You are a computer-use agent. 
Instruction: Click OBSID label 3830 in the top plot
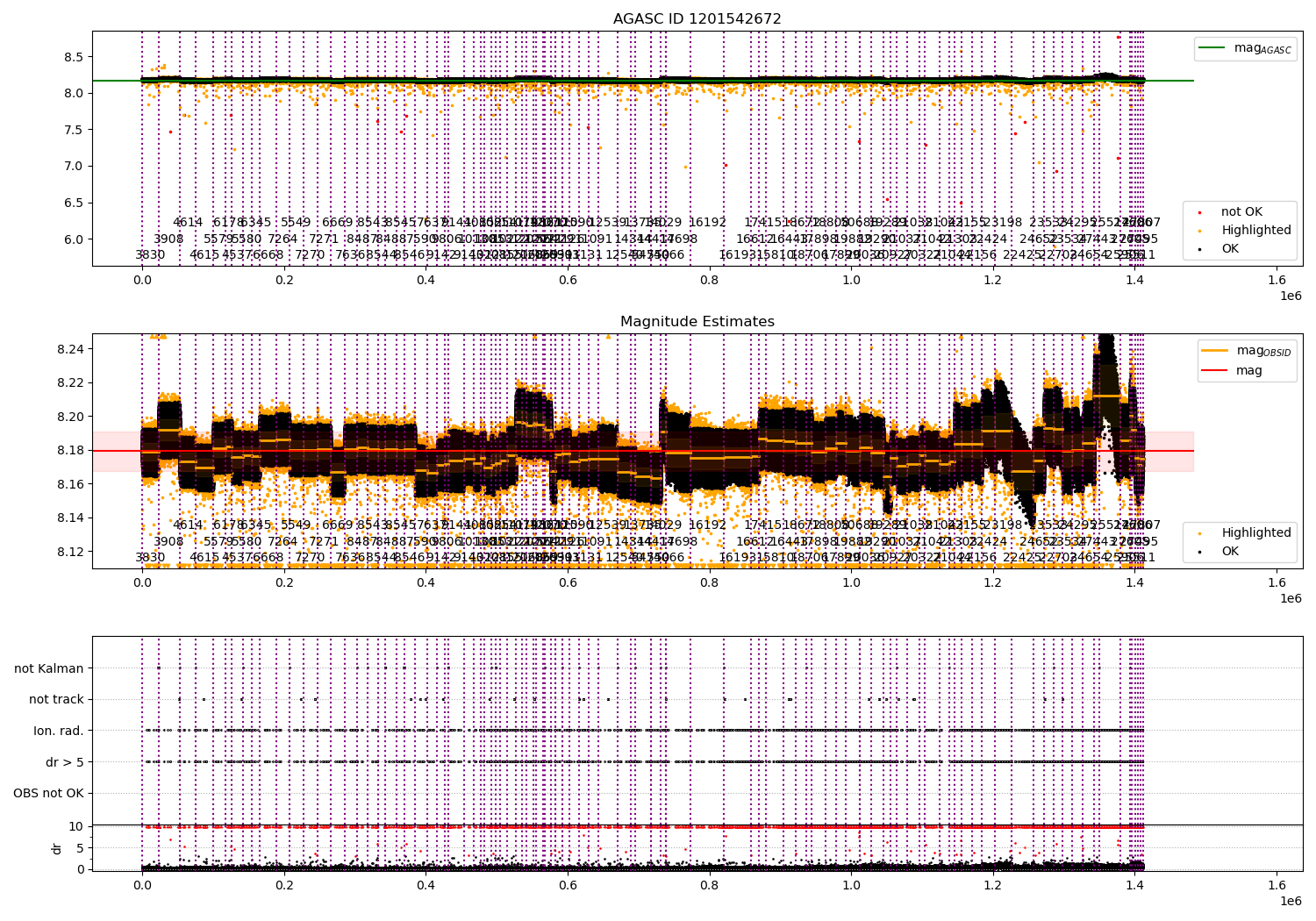[150, 255]
